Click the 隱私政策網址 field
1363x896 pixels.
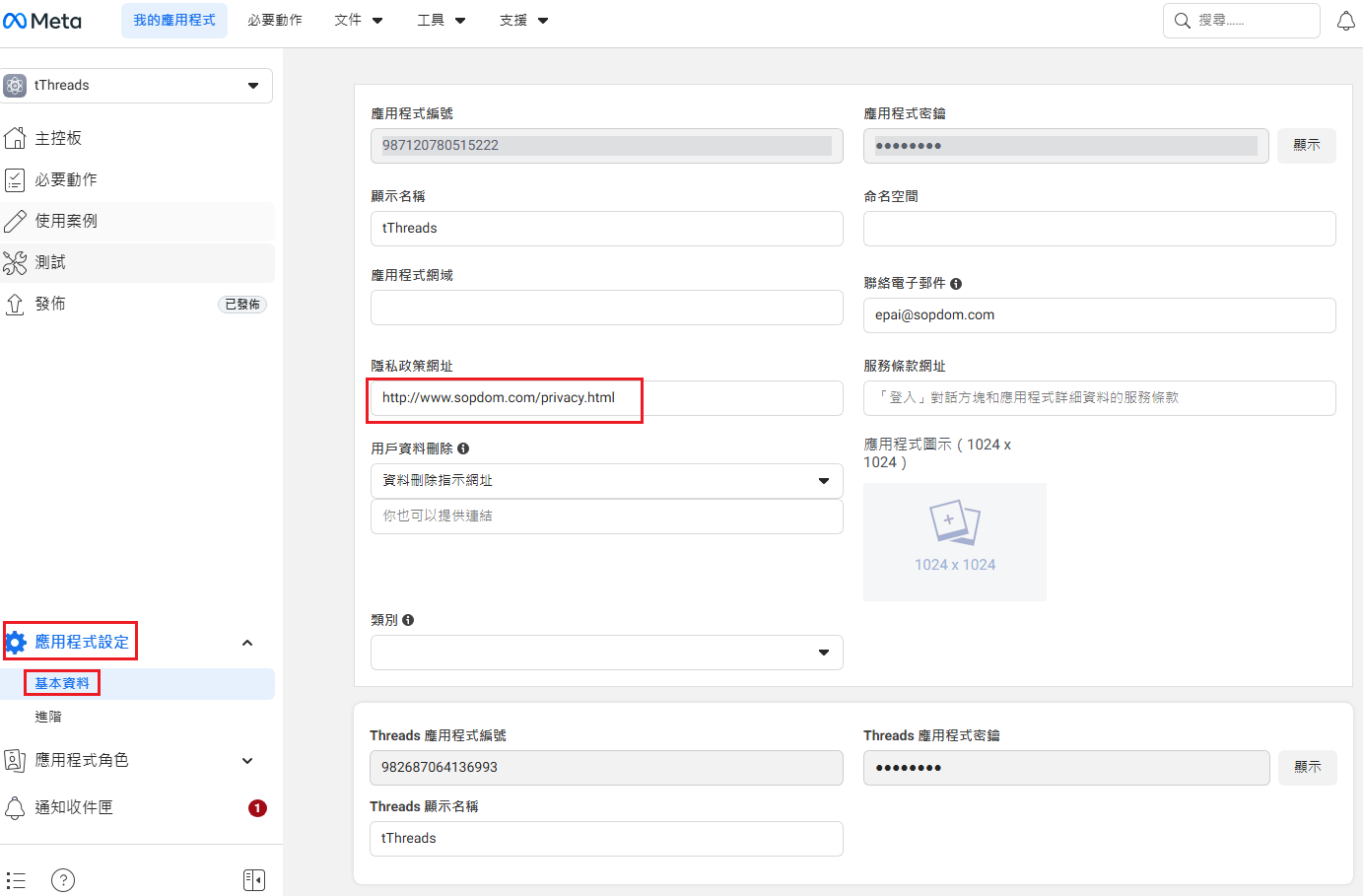click(x=607, y=398)
